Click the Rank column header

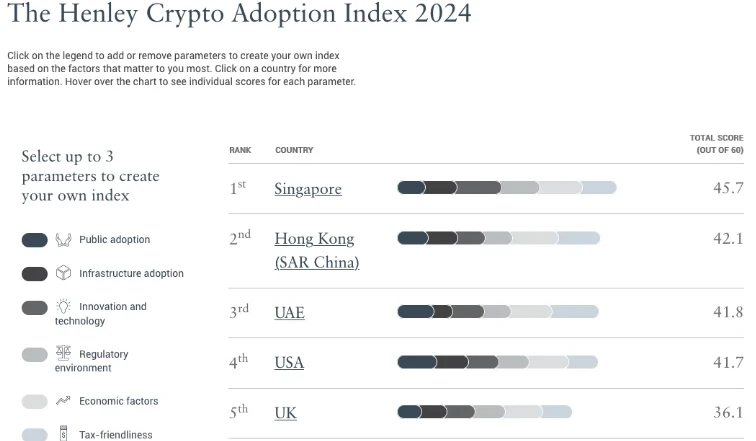239,150
